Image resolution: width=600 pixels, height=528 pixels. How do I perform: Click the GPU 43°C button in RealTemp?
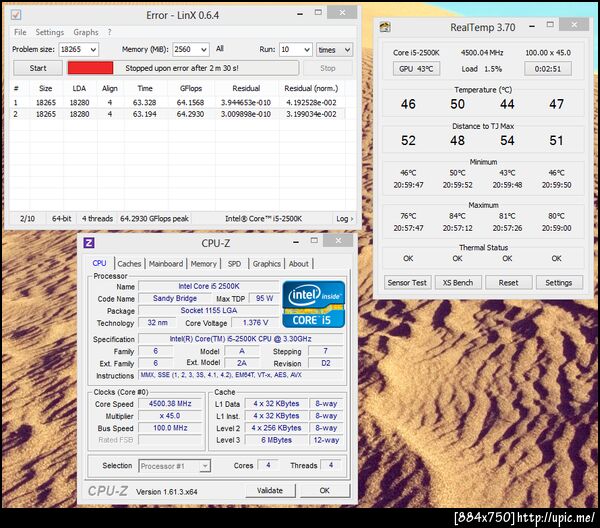click(416, 69)
